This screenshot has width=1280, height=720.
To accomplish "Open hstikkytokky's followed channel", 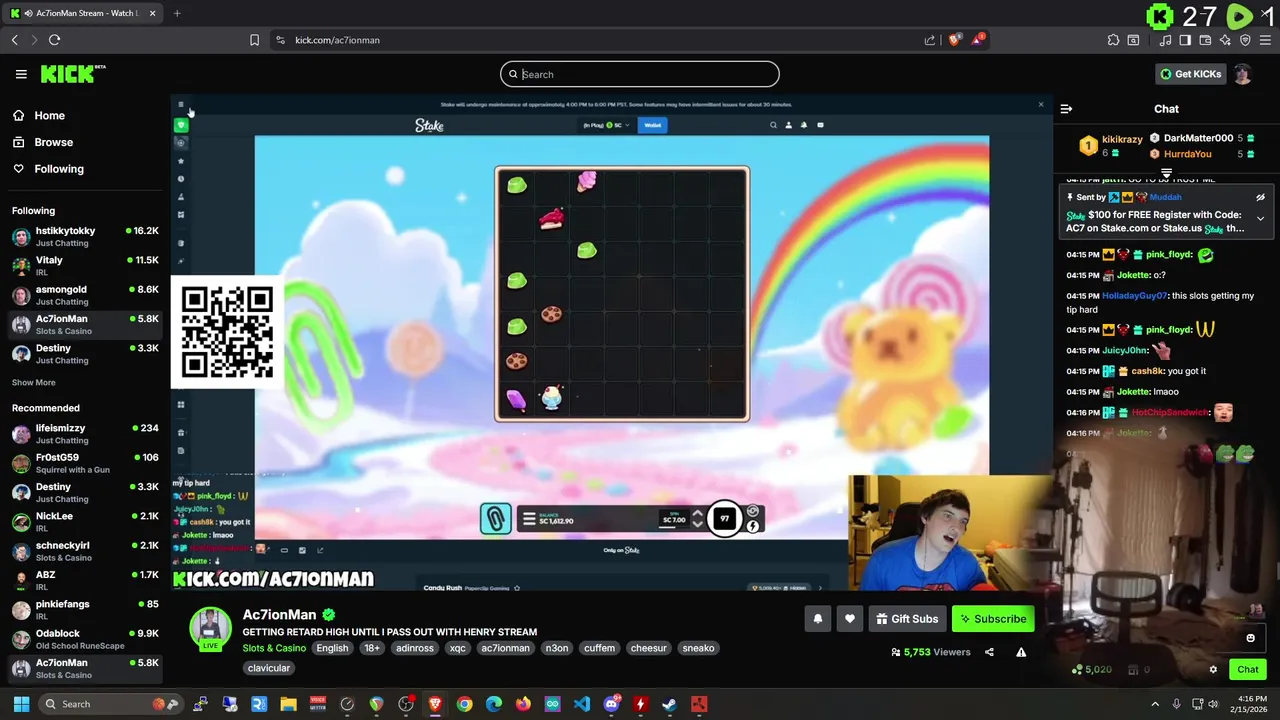I will (85, 236).
